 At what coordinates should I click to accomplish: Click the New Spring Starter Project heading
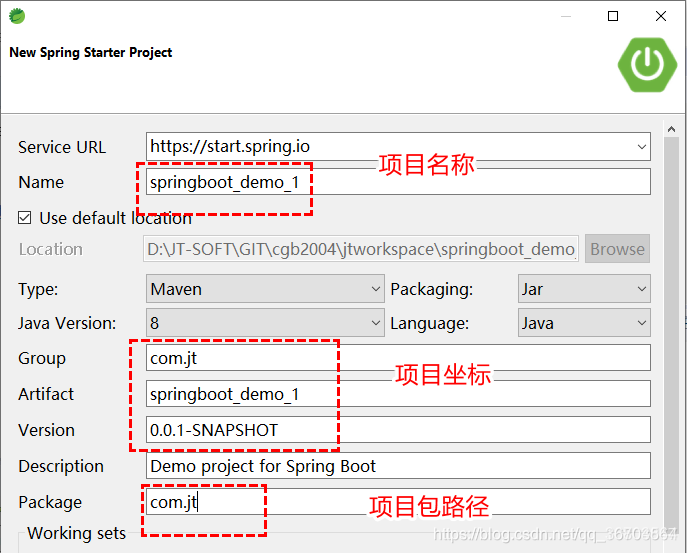coord(91,53)
